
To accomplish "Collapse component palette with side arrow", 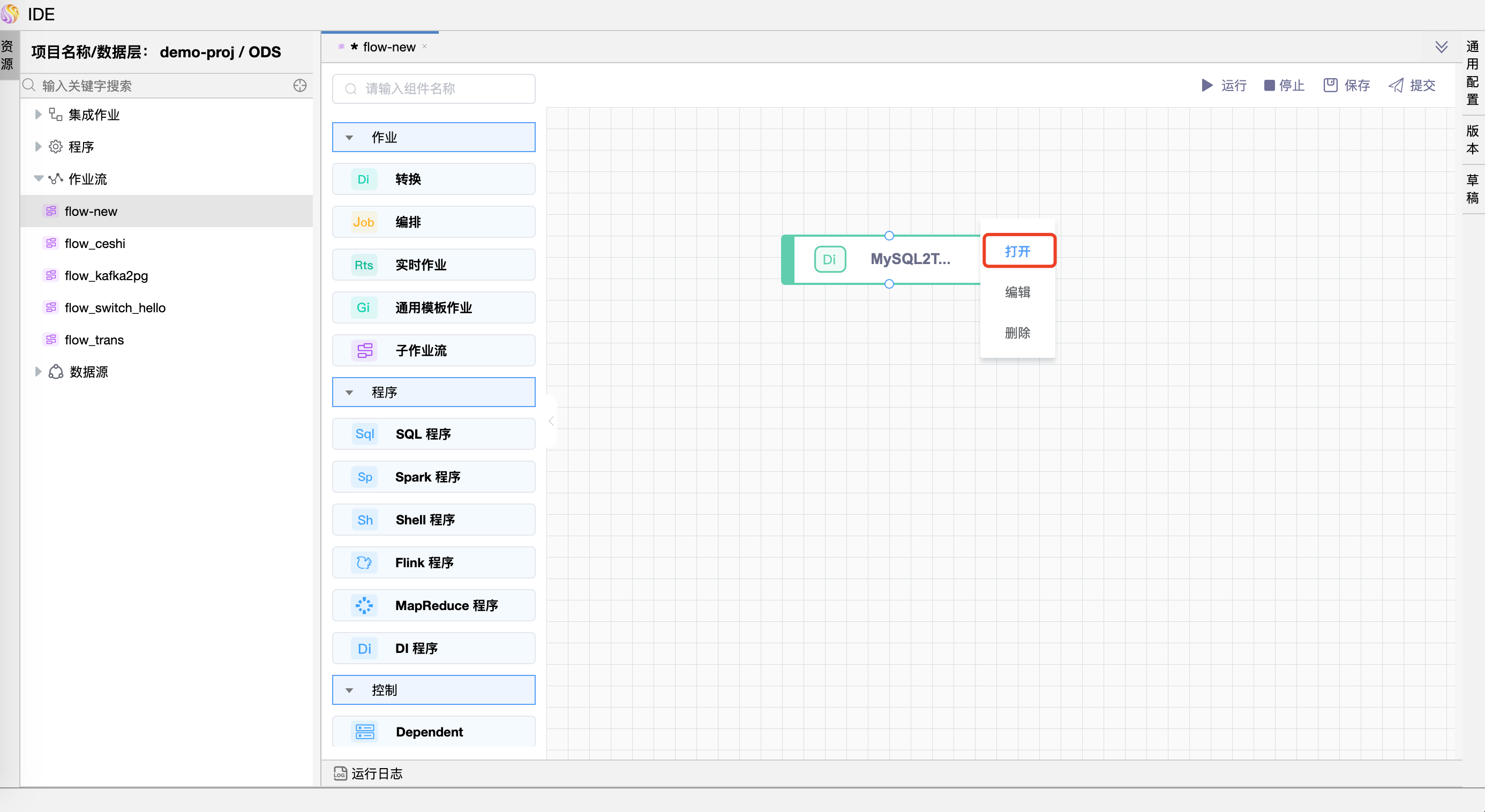I will (x=551, y=422).
